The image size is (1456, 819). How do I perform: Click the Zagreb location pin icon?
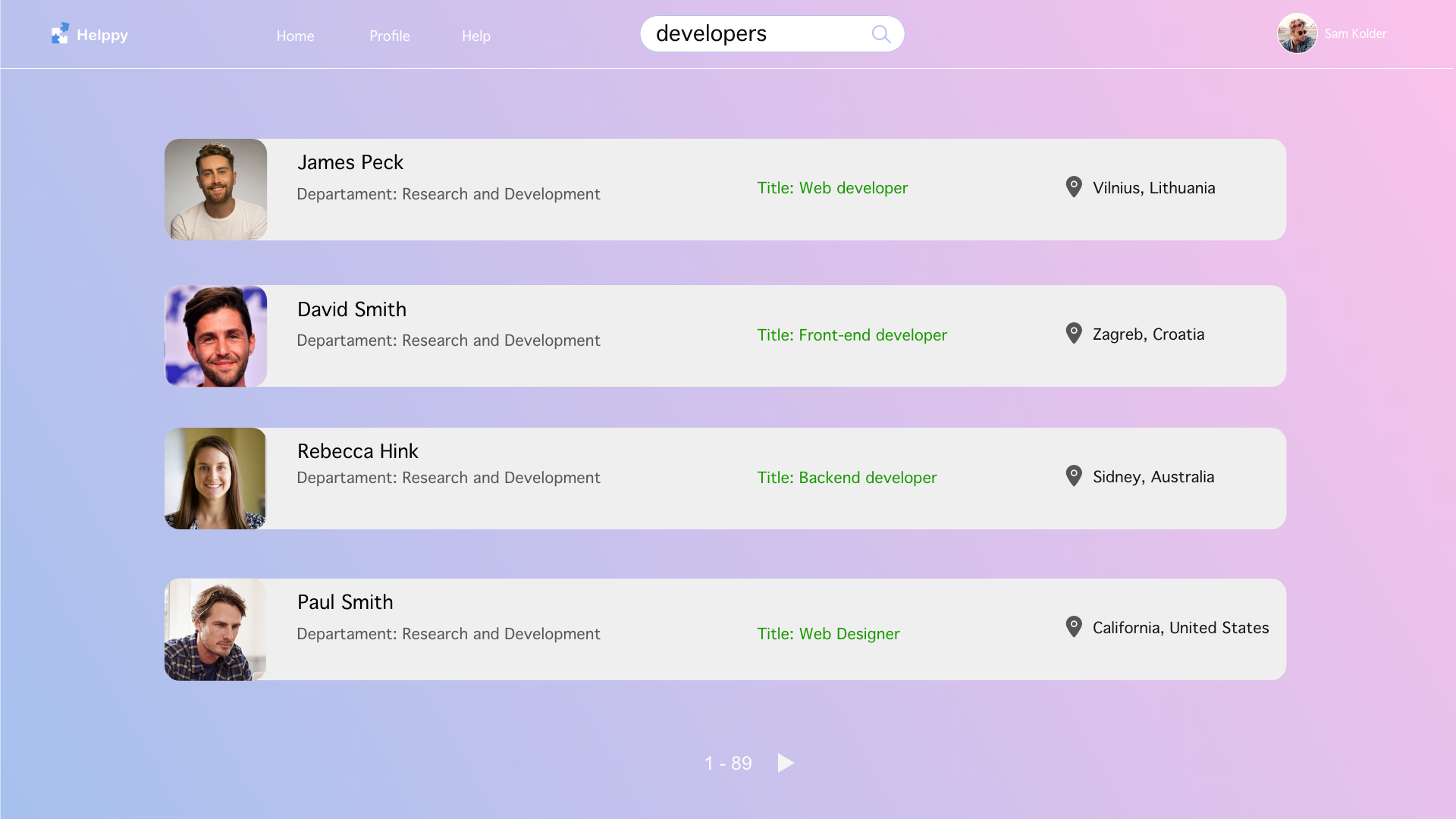pos(1073,333)
